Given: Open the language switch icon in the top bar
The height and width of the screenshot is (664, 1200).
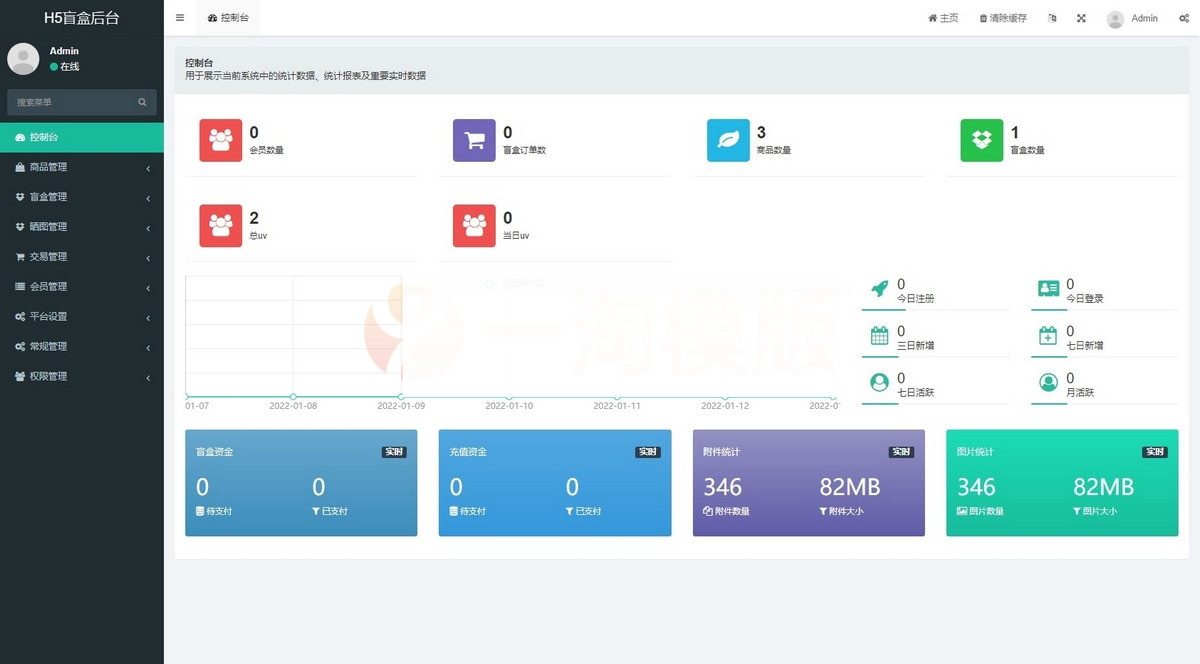Looking at the screenshot, I should (1052, 18).
